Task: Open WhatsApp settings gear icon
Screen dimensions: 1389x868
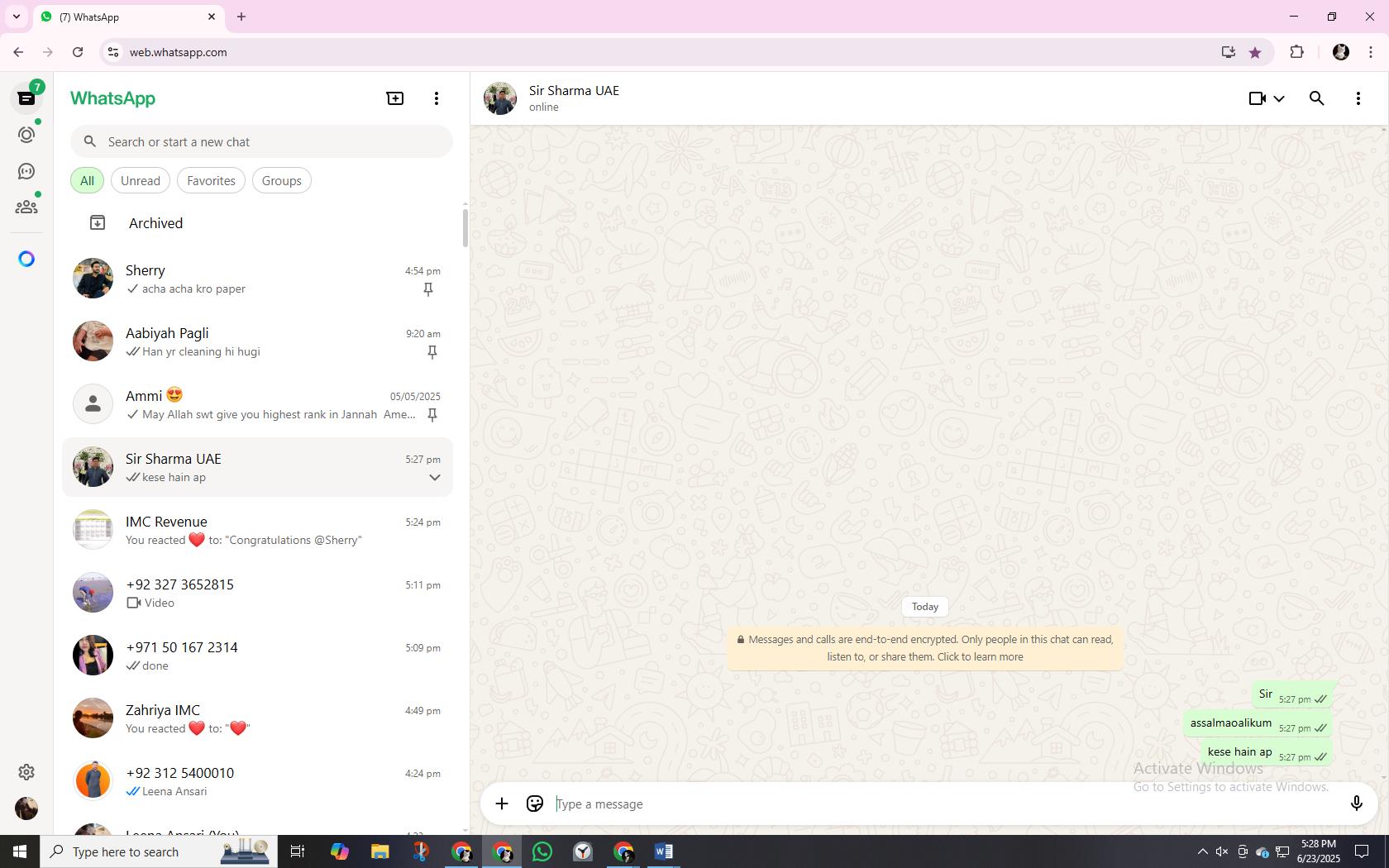Action: (26, 771)
